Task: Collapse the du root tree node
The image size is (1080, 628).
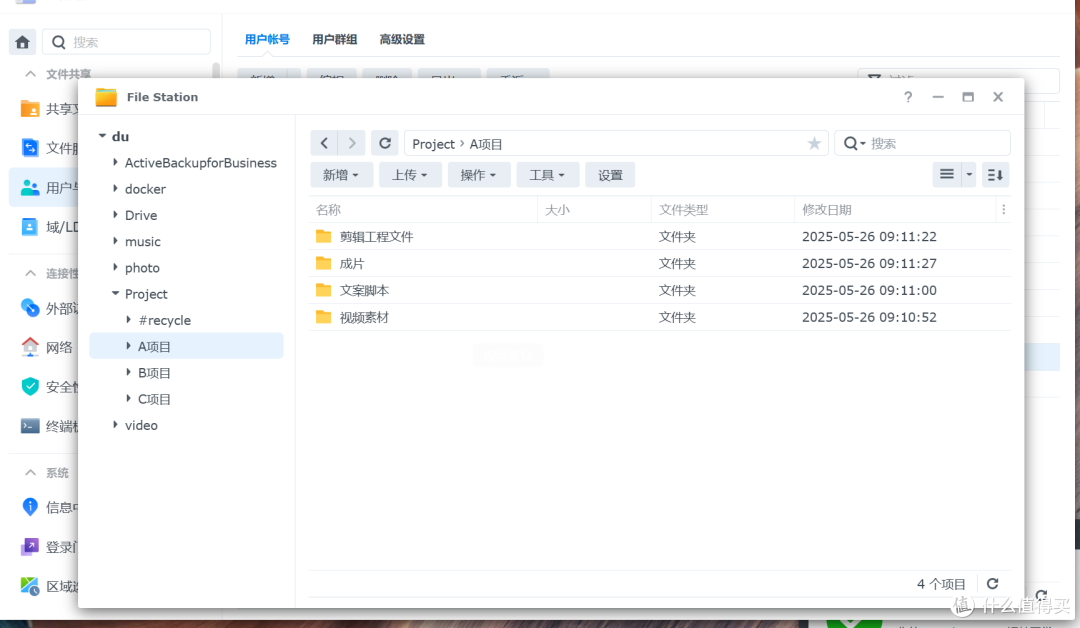Action: [102, 136]
